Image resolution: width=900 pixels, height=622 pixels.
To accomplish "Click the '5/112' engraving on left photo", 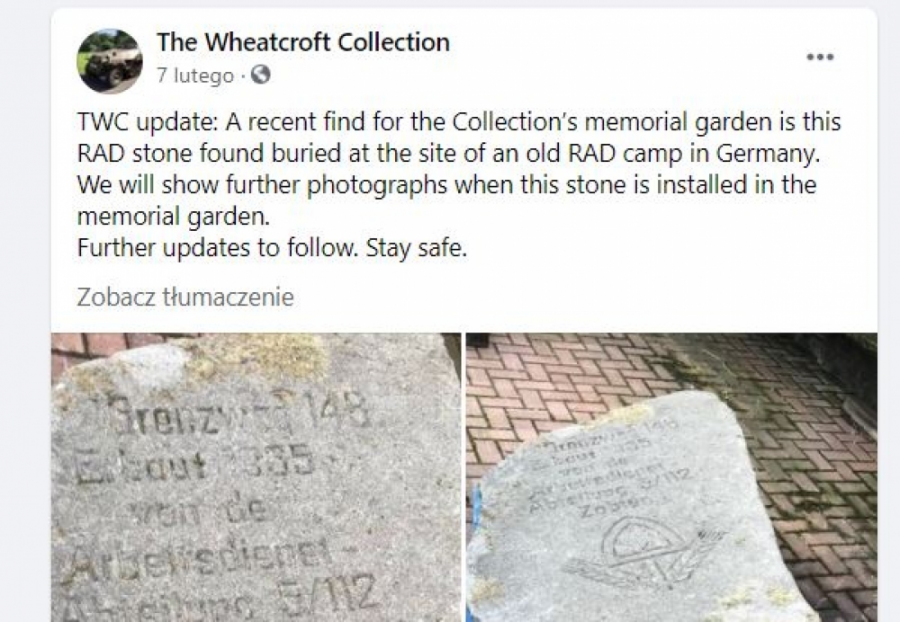I will 327,594.
